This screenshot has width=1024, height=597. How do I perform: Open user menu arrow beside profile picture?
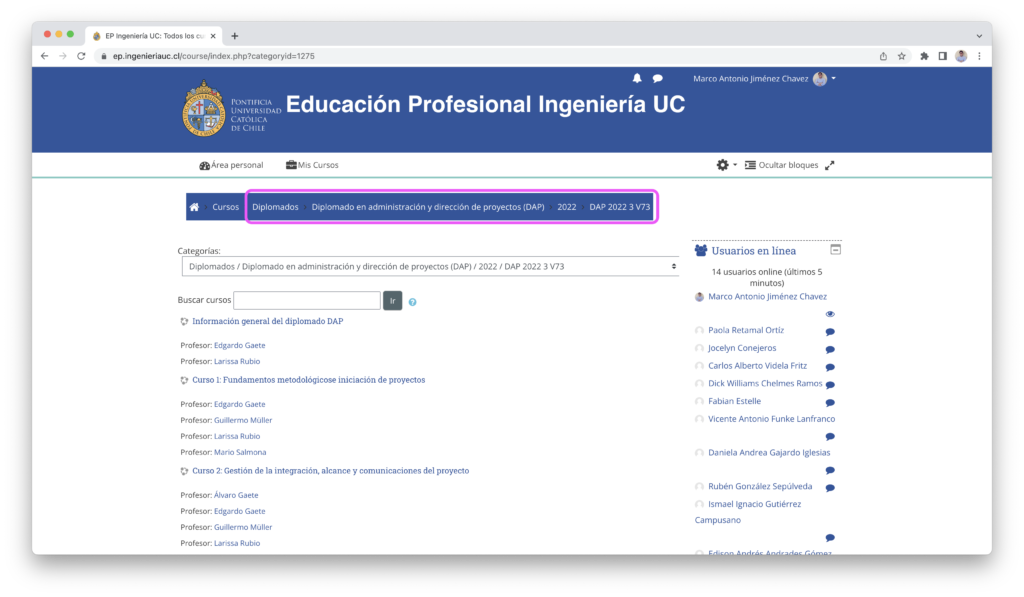coord(834,78)
